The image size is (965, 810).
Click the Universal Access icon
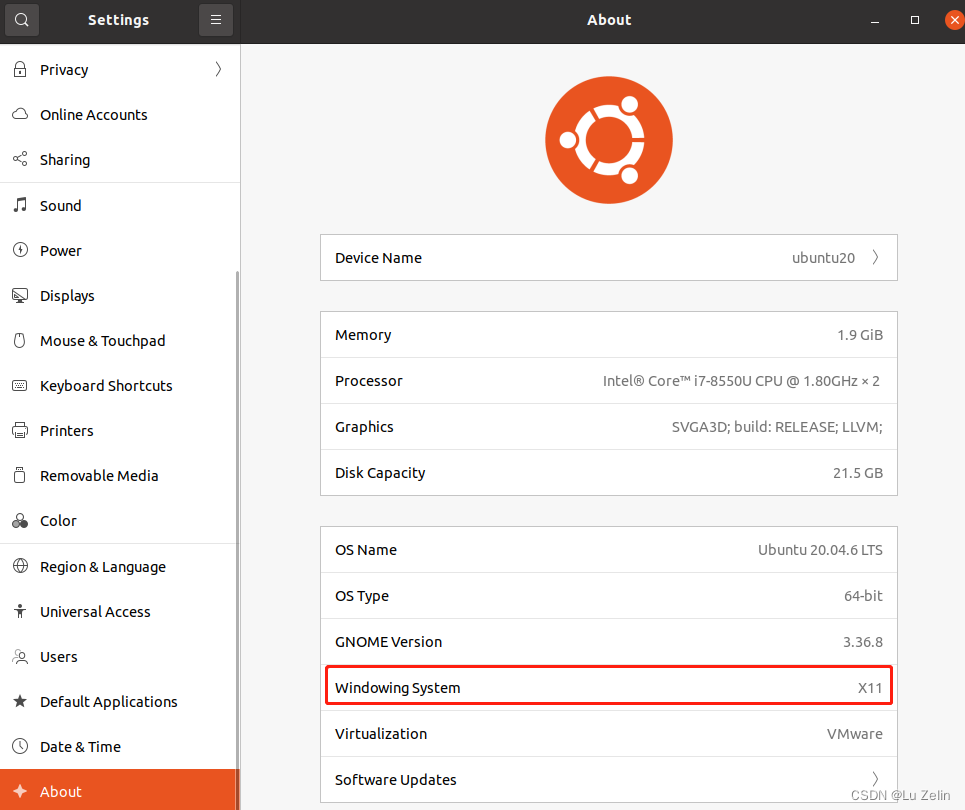point(19,611)
